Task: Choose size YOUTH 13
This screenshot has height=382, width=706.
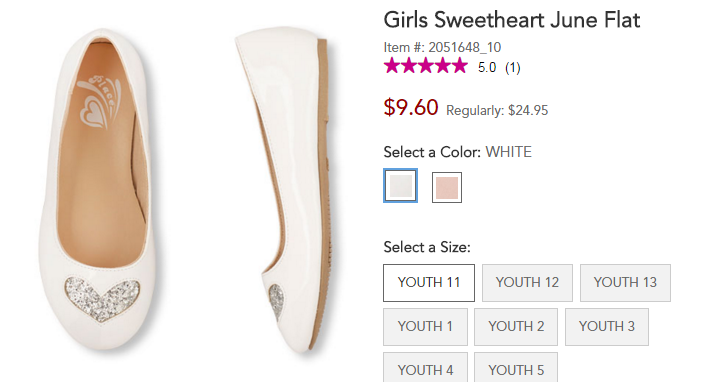Action: [x=625, y=282]
